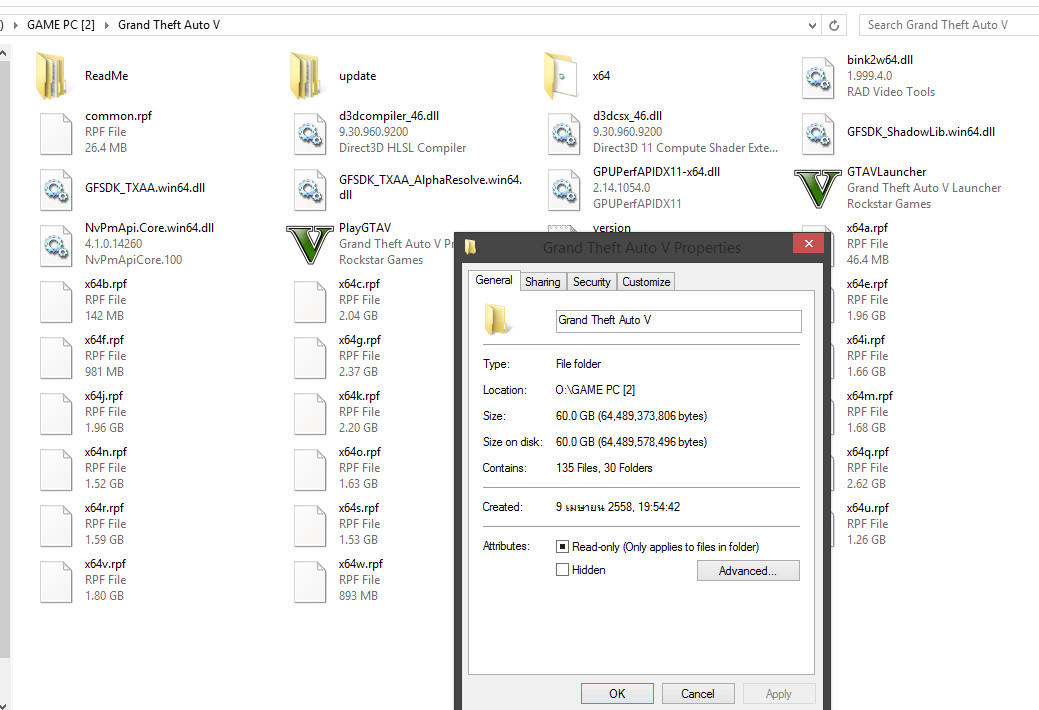Select the x64a.rpf file name

867,228
